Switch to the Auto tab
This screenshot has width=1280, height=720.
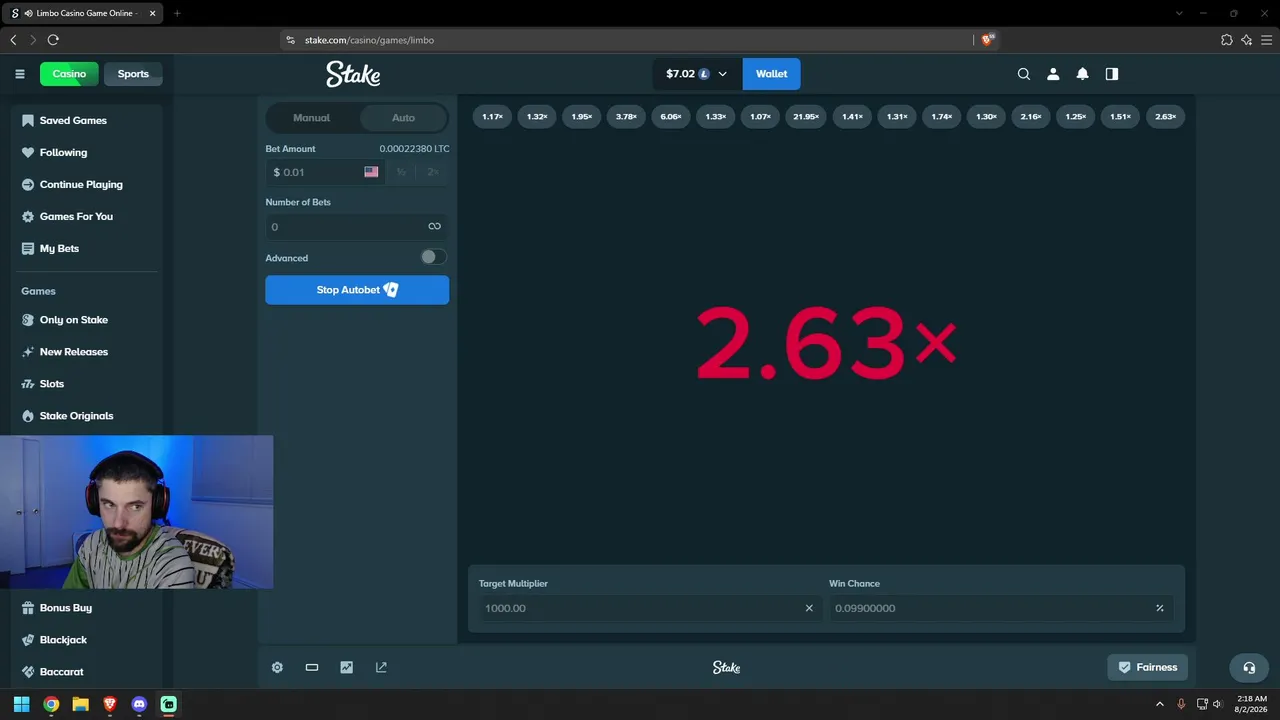403,118
